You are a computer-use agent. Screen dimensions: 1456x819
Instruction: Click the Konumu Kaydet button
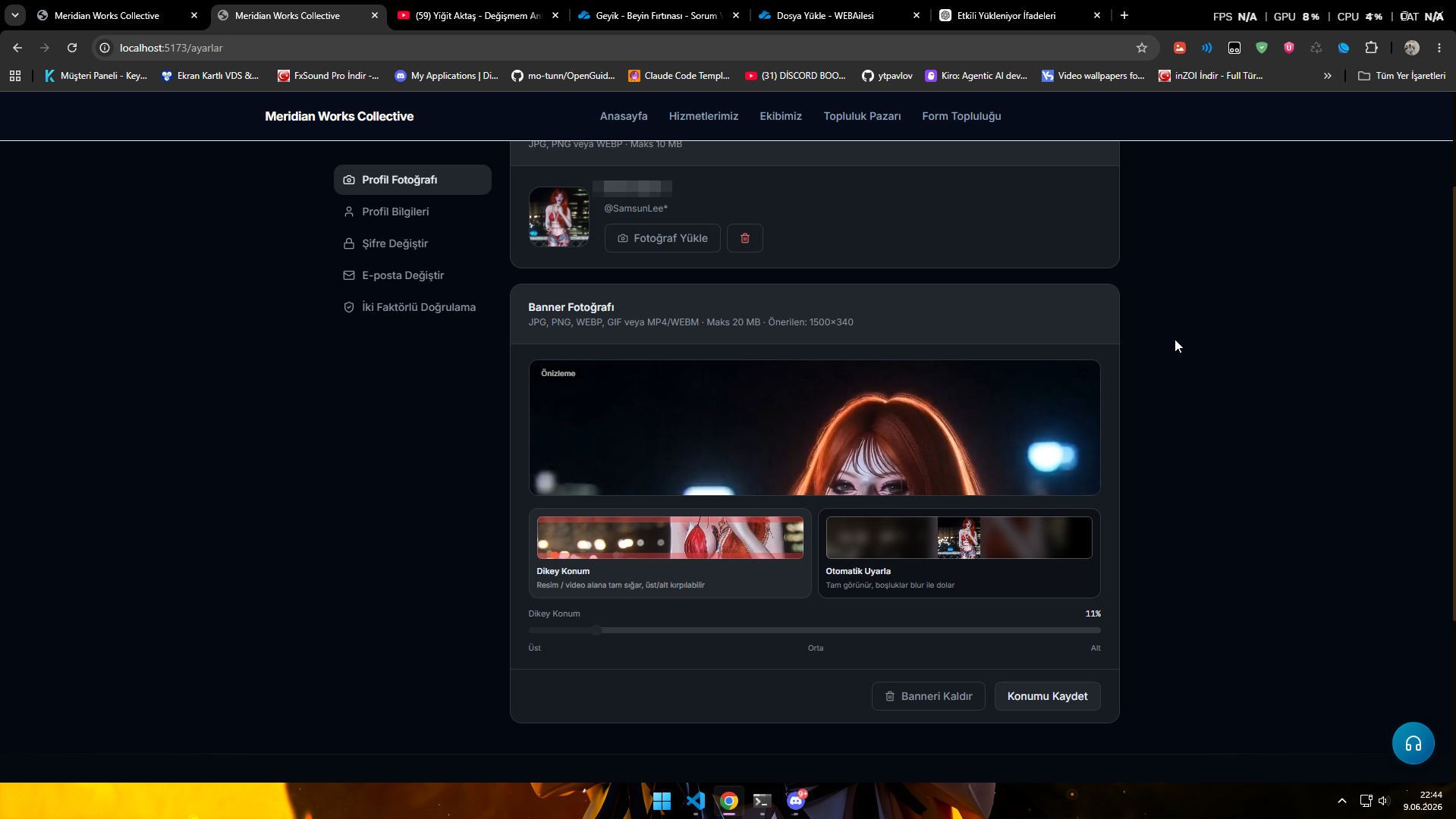coord(1047,696)
